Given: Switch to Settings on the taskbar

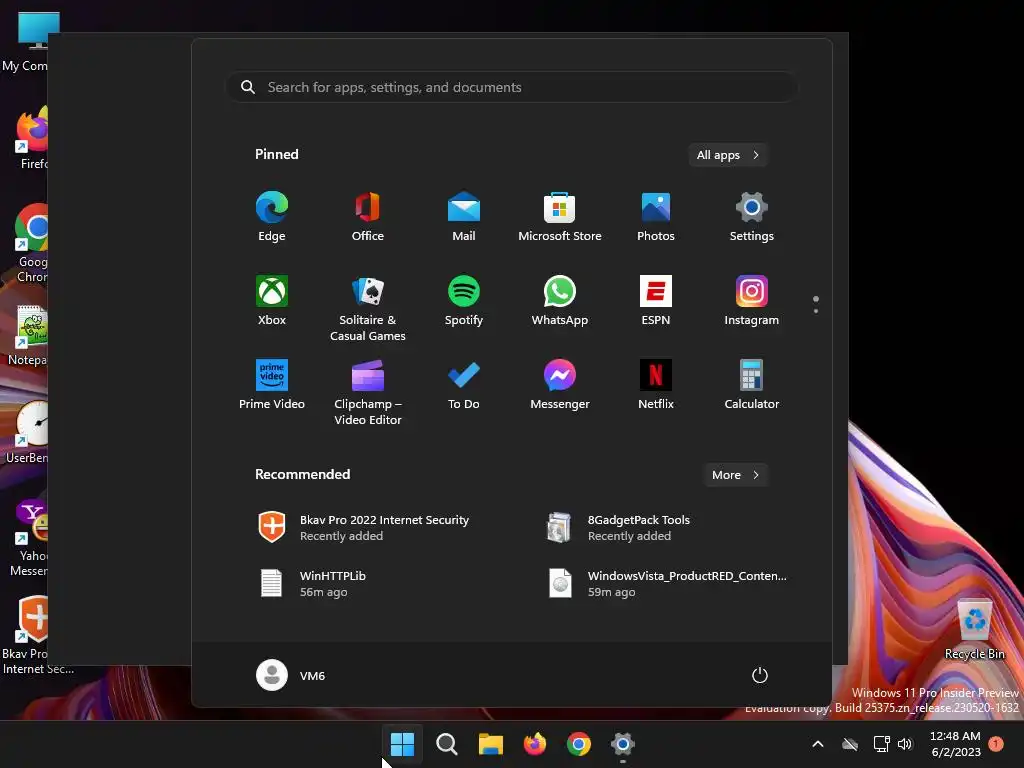Looking at the screenshot, I should [x=623, y=744].
